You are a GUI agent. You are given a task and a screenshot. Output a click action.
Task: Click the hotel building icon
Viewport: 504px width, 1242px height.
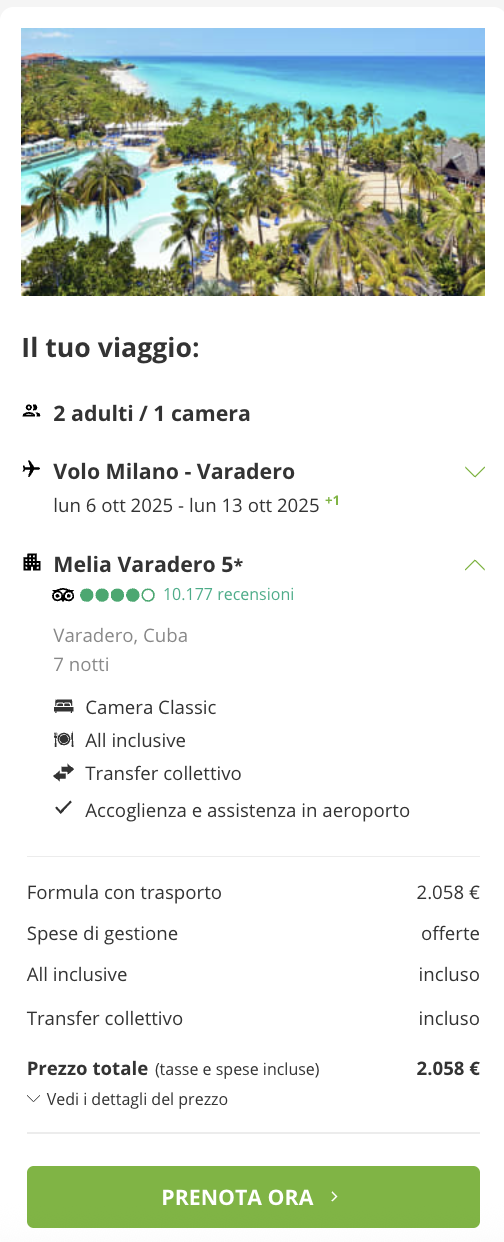coord(32,562)
